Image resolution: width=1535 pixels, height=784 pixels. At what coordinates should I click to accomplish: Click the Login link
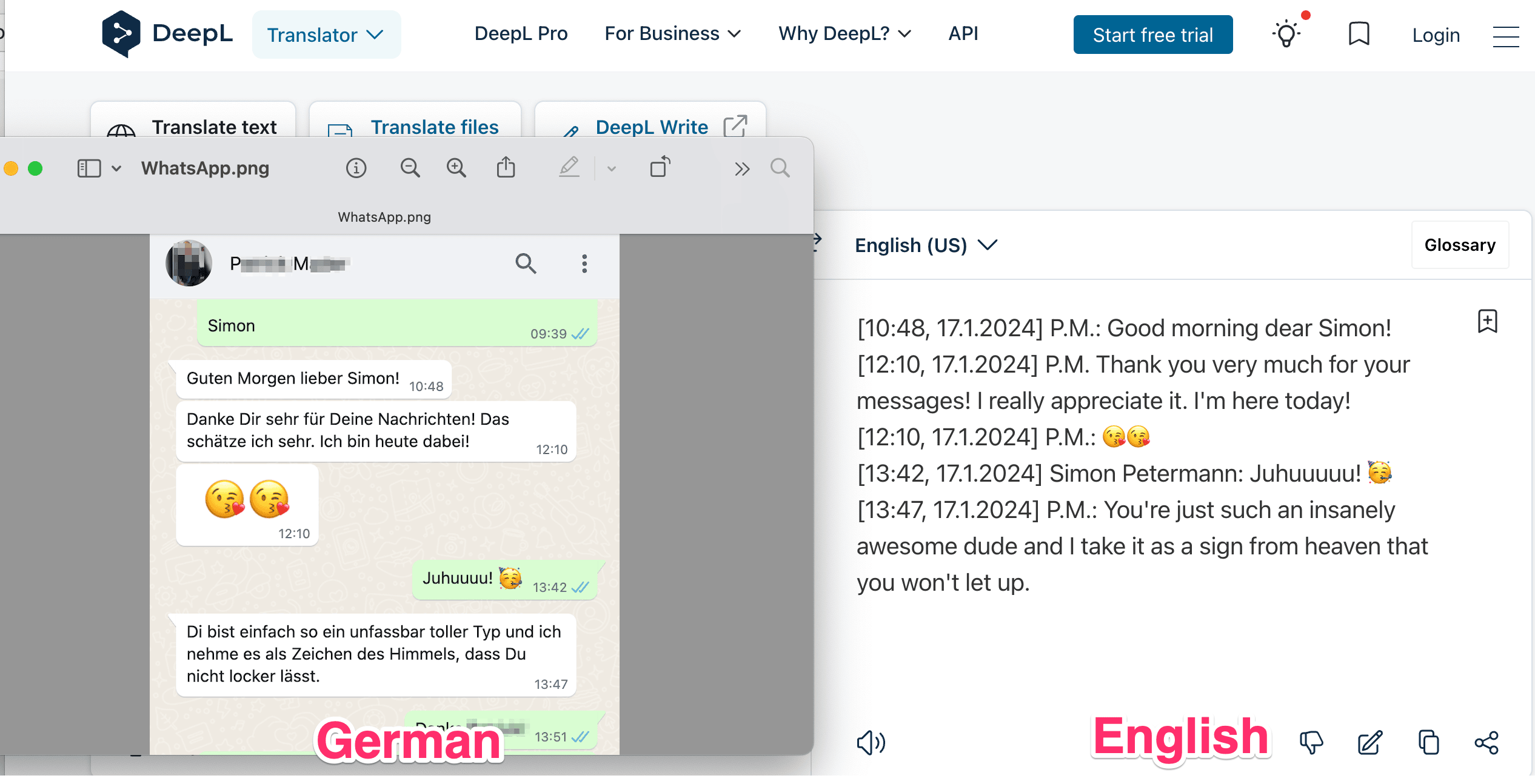click(1436, 35)
